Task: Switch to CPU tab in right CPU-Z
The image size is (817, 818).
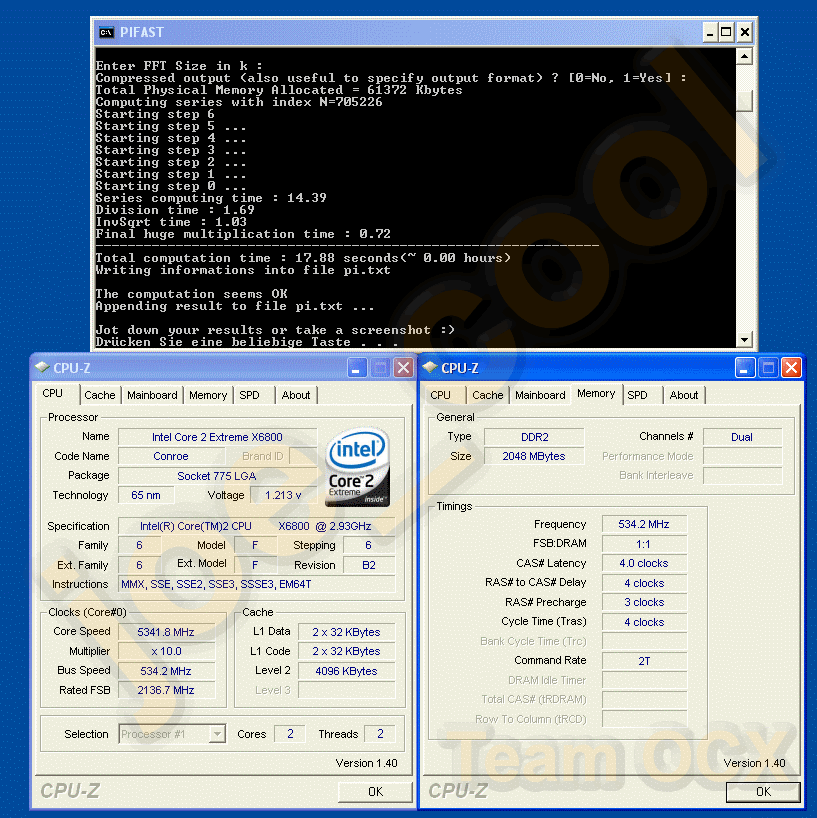Action: [x=440, y=395]
